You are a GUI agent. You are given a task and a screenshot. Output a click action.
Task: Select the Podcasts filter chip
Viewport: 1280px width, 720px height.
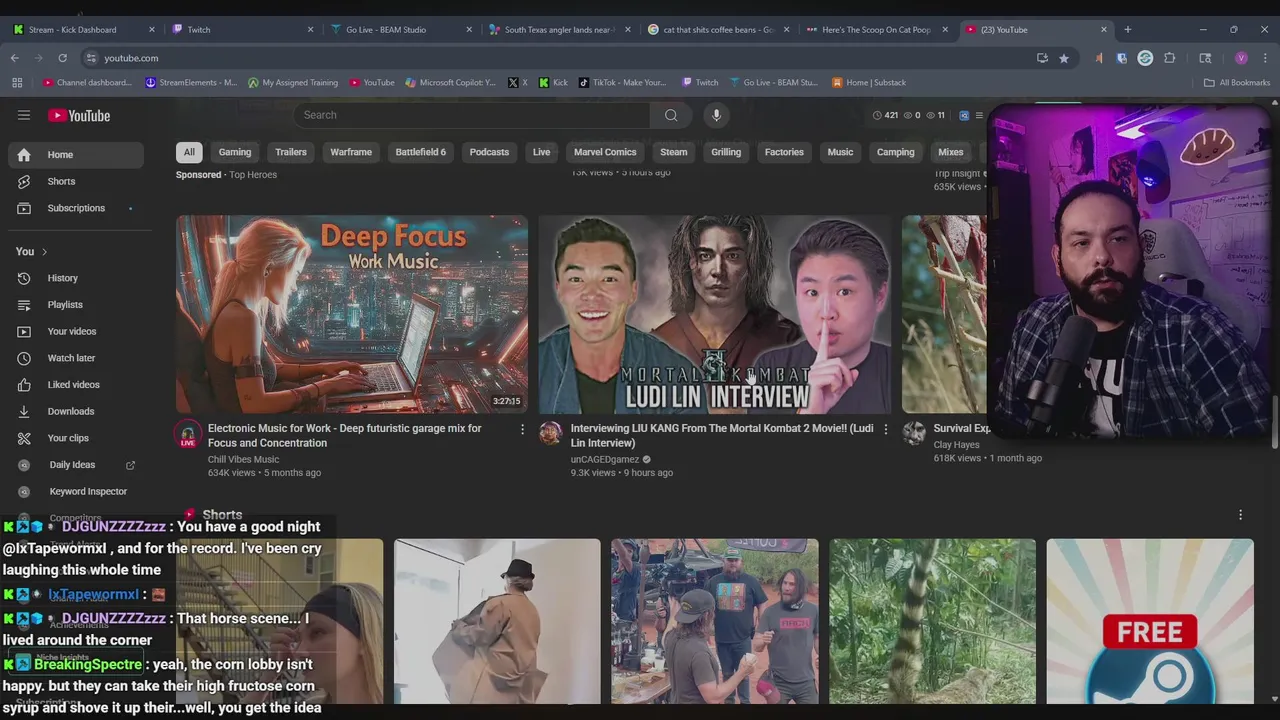489,152
